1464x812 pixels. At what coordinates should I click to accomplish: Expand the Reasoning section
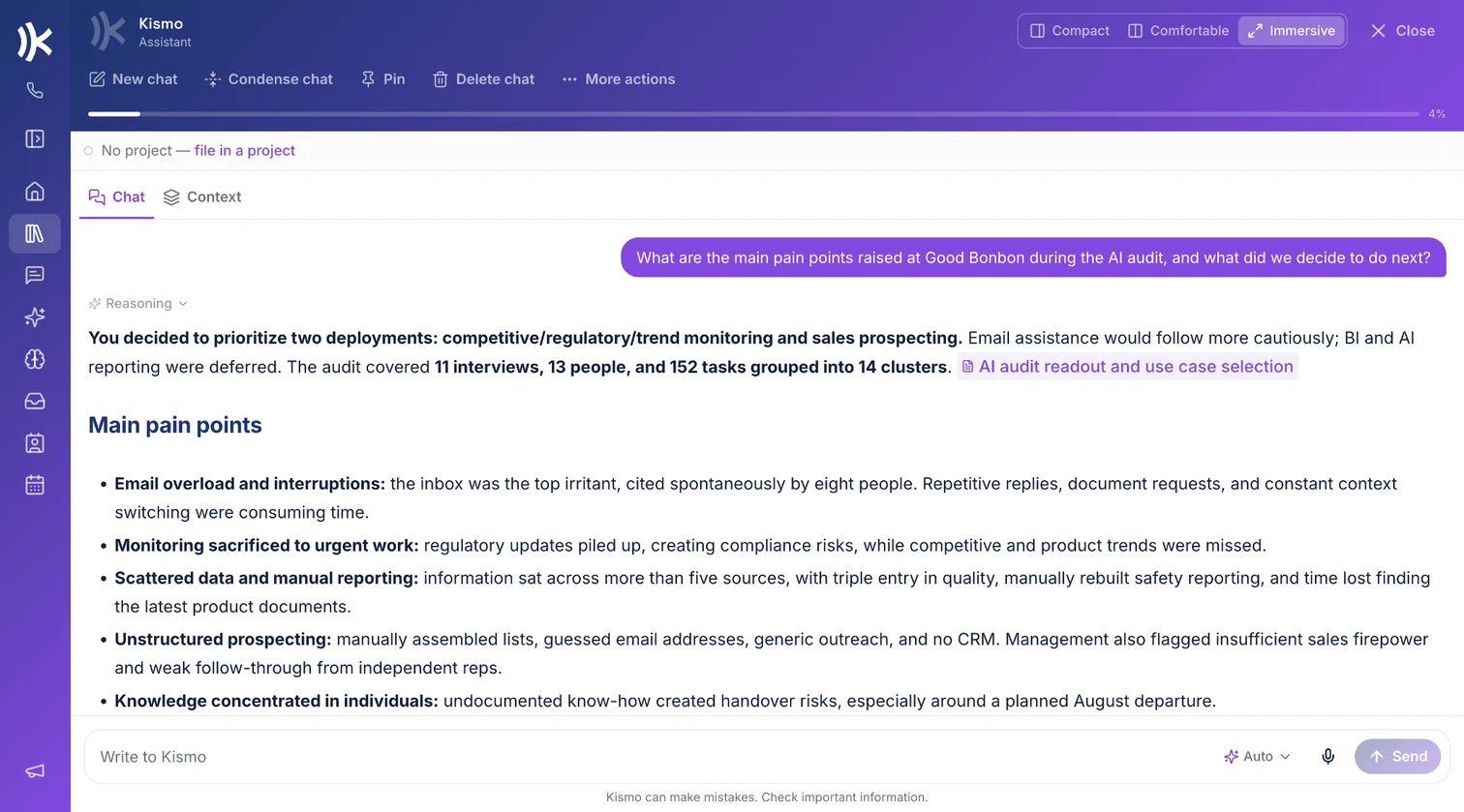137,304
